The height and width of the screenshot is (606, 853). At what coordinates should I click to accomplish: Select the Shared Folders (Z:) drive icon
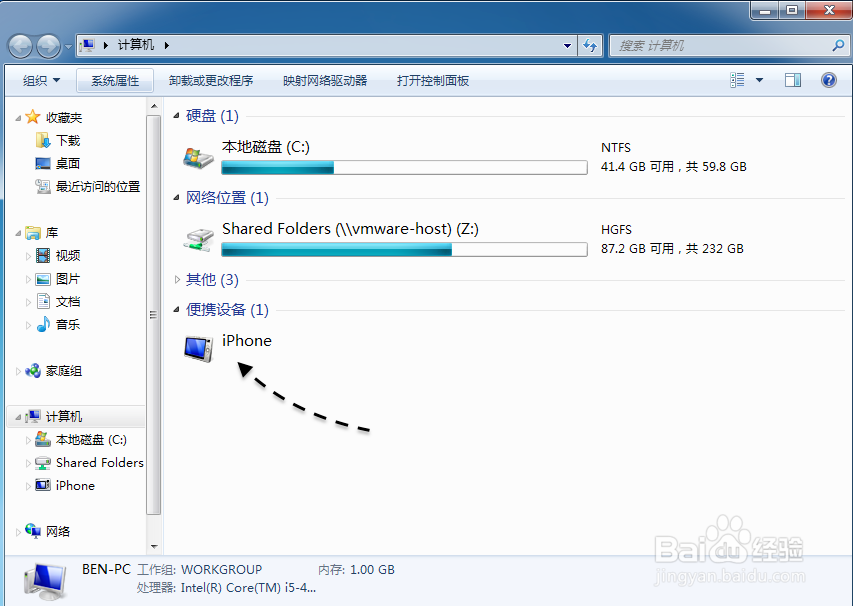(198, 240)
